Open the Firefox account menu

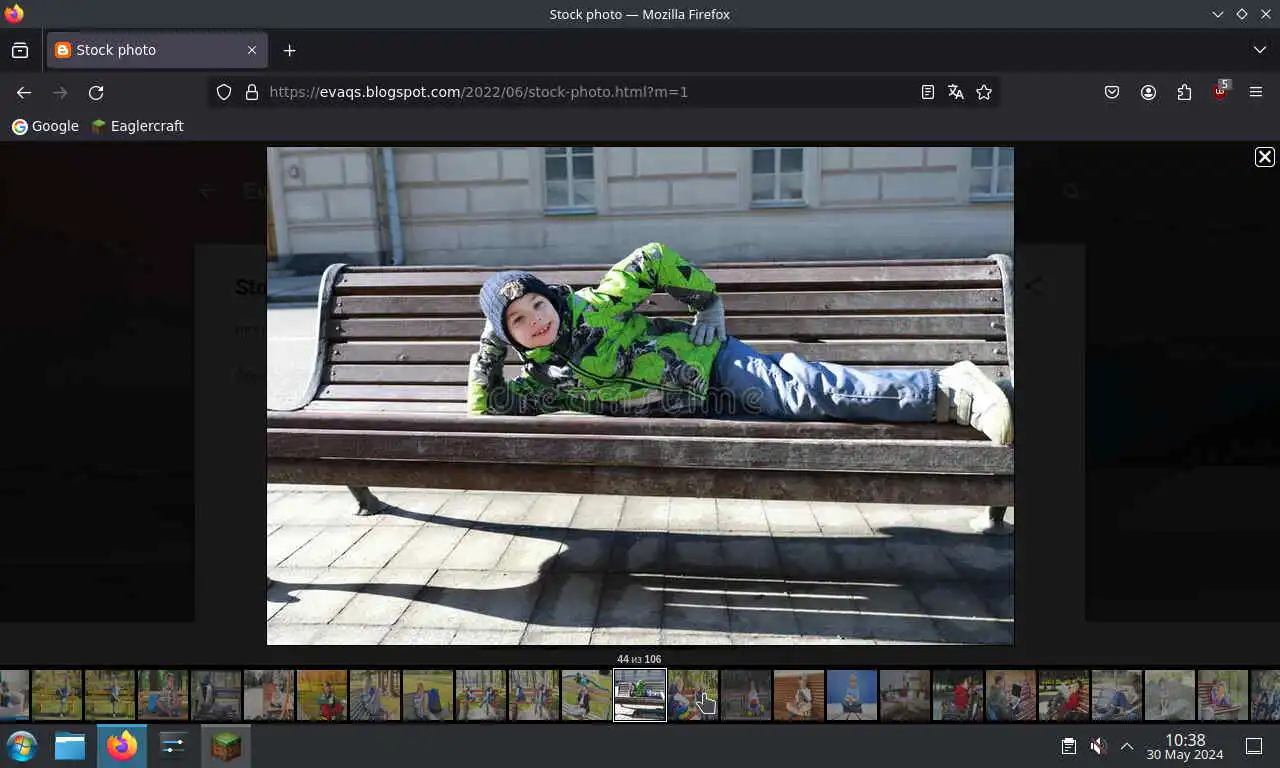pos(1148,92)
